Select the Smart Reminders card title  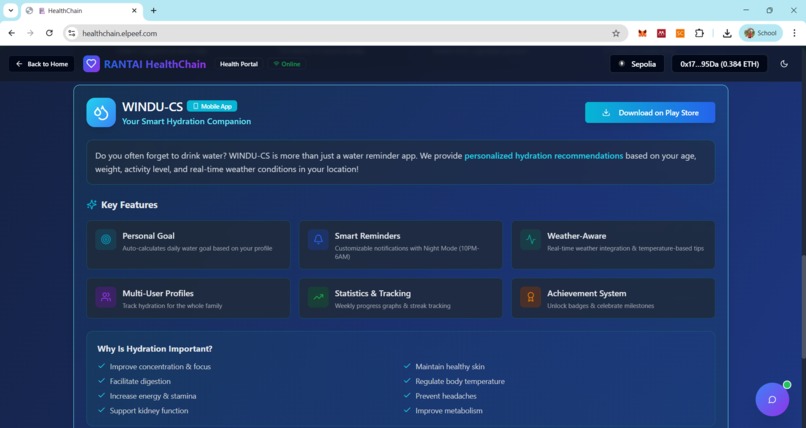tap(367, 236)
